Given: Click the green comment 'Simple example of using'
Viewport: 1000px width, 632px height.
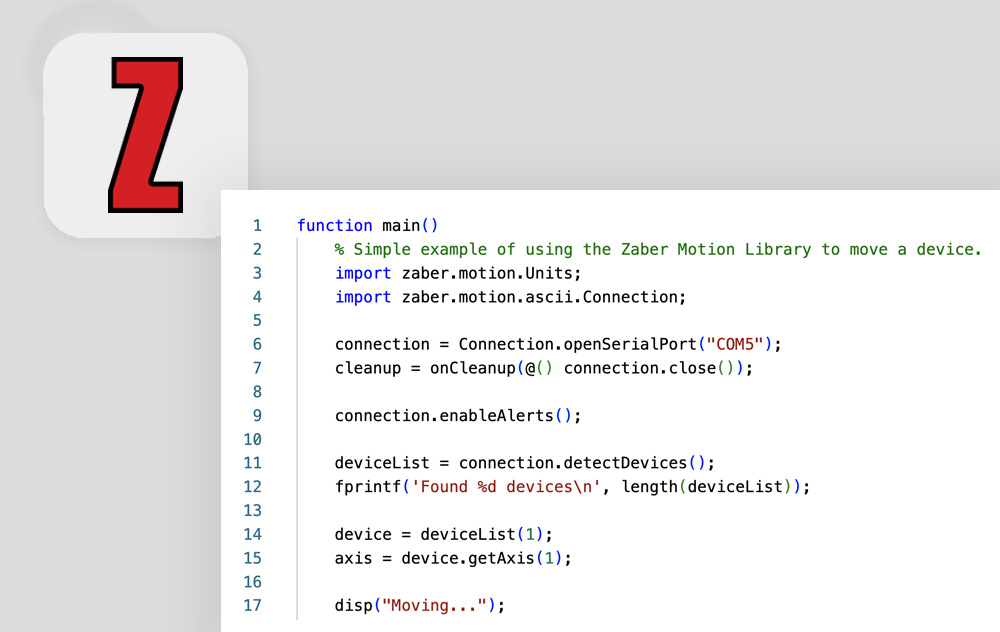Looking at the screenshot, I should tap(464, 249).
